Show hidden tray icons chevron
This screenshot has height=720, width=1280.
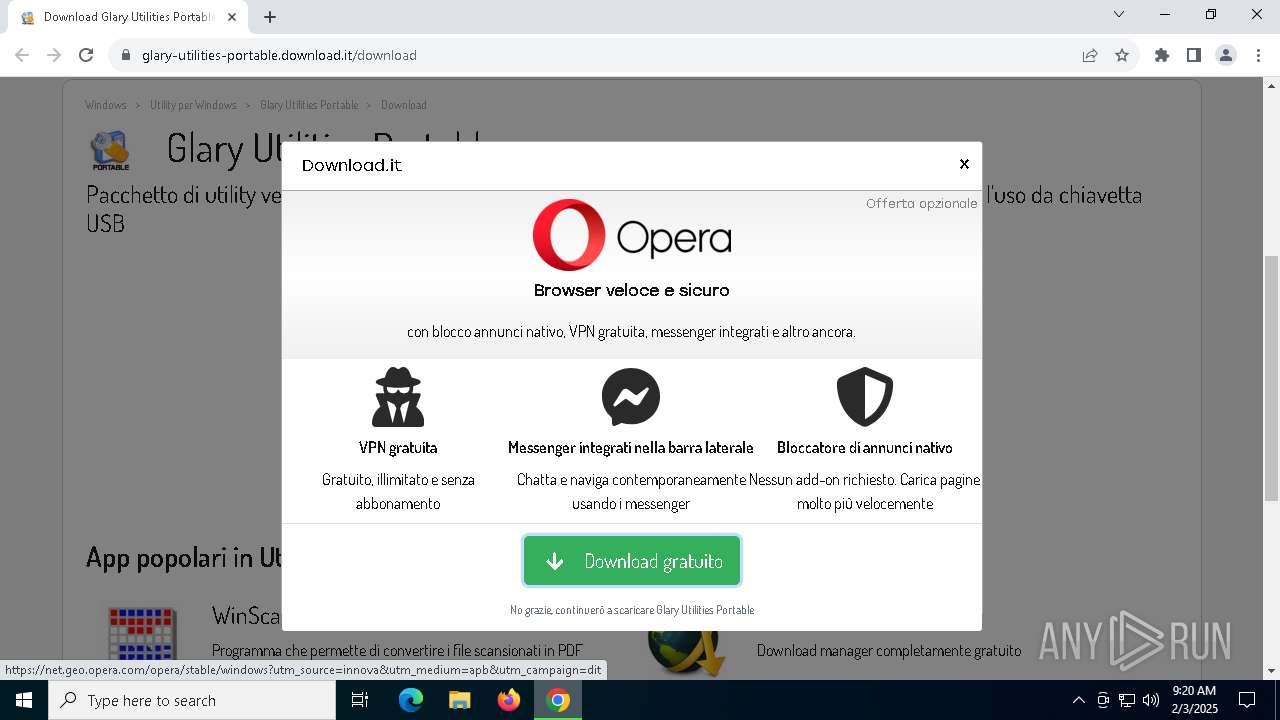click(1078, 700)
